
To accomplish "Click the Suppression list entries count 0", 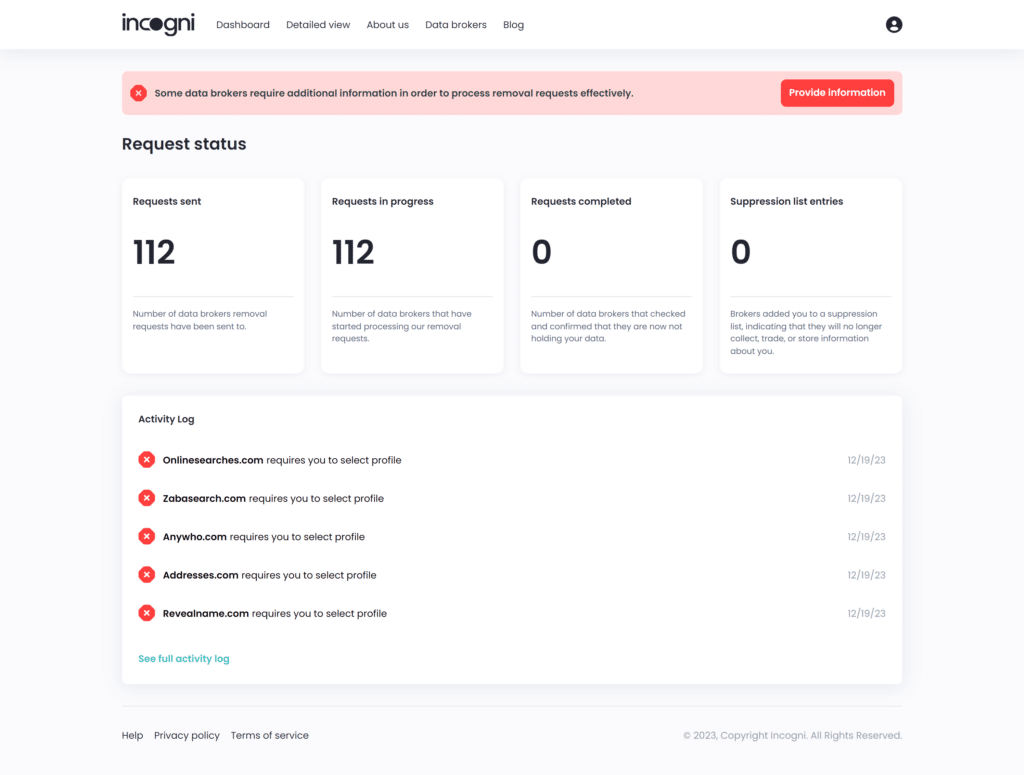I will 741,252.
